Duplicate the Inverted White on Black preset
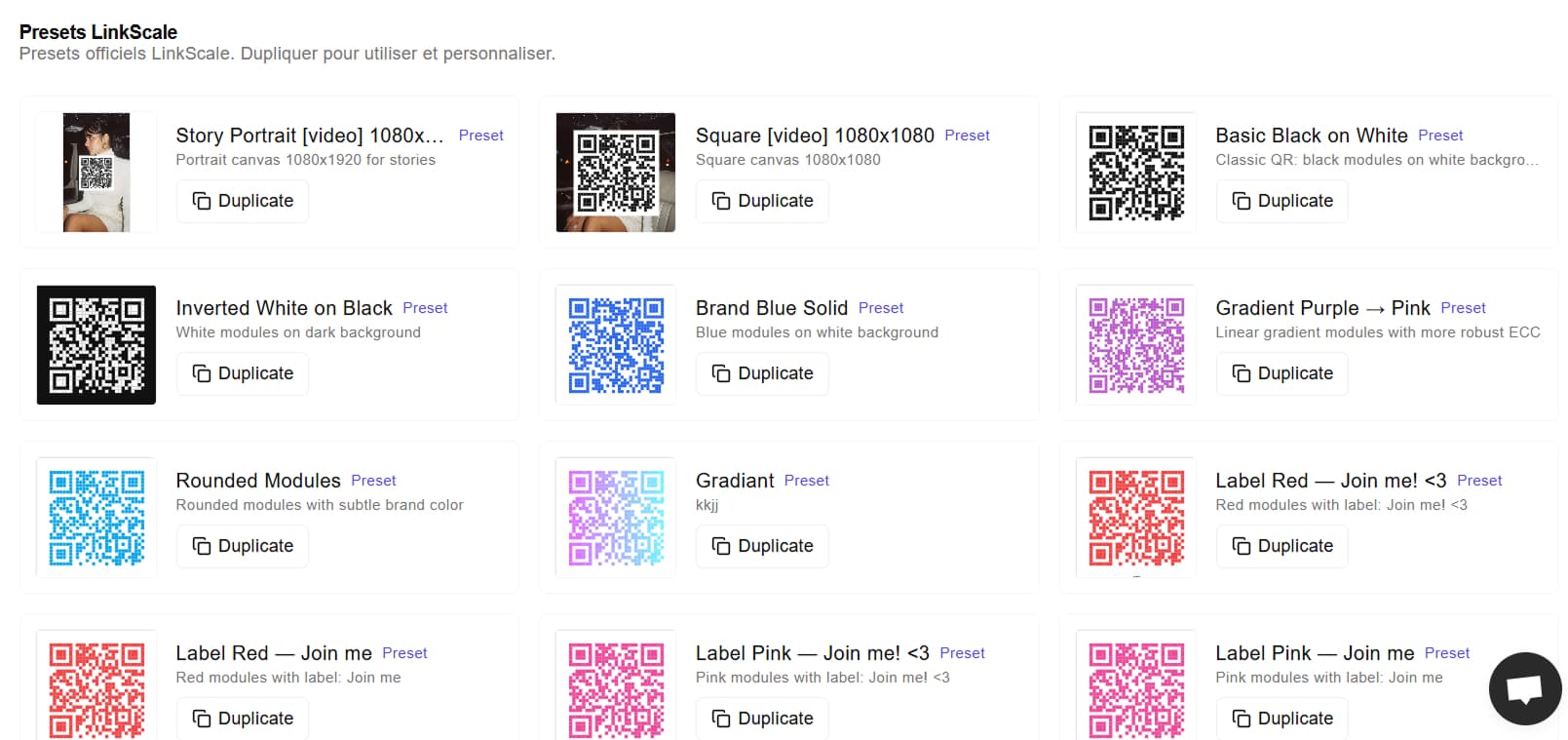 243,373
